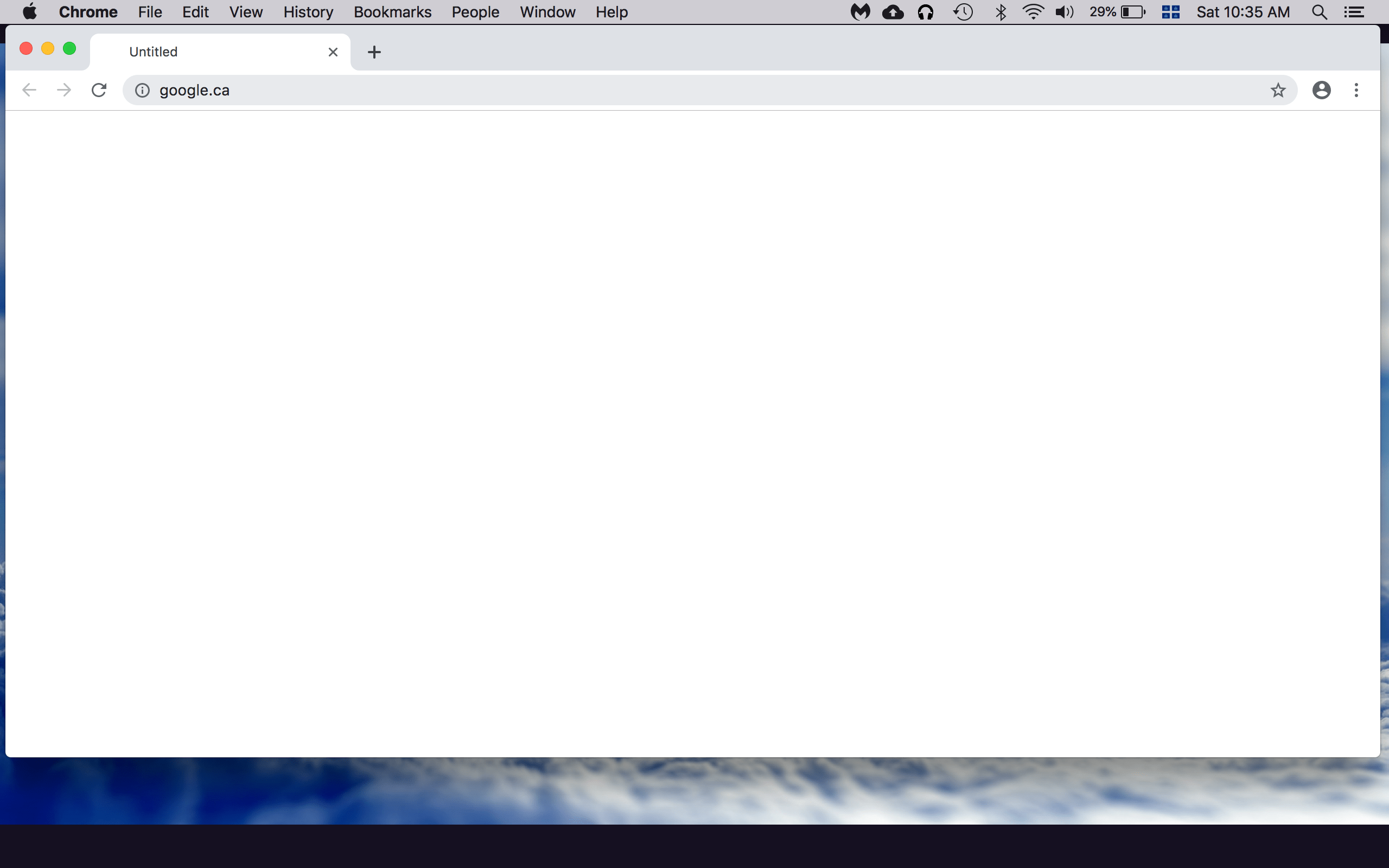This screenshot has width=1389, height=868.
Task: Open Time Machine status menu
Action: point(963,12)
